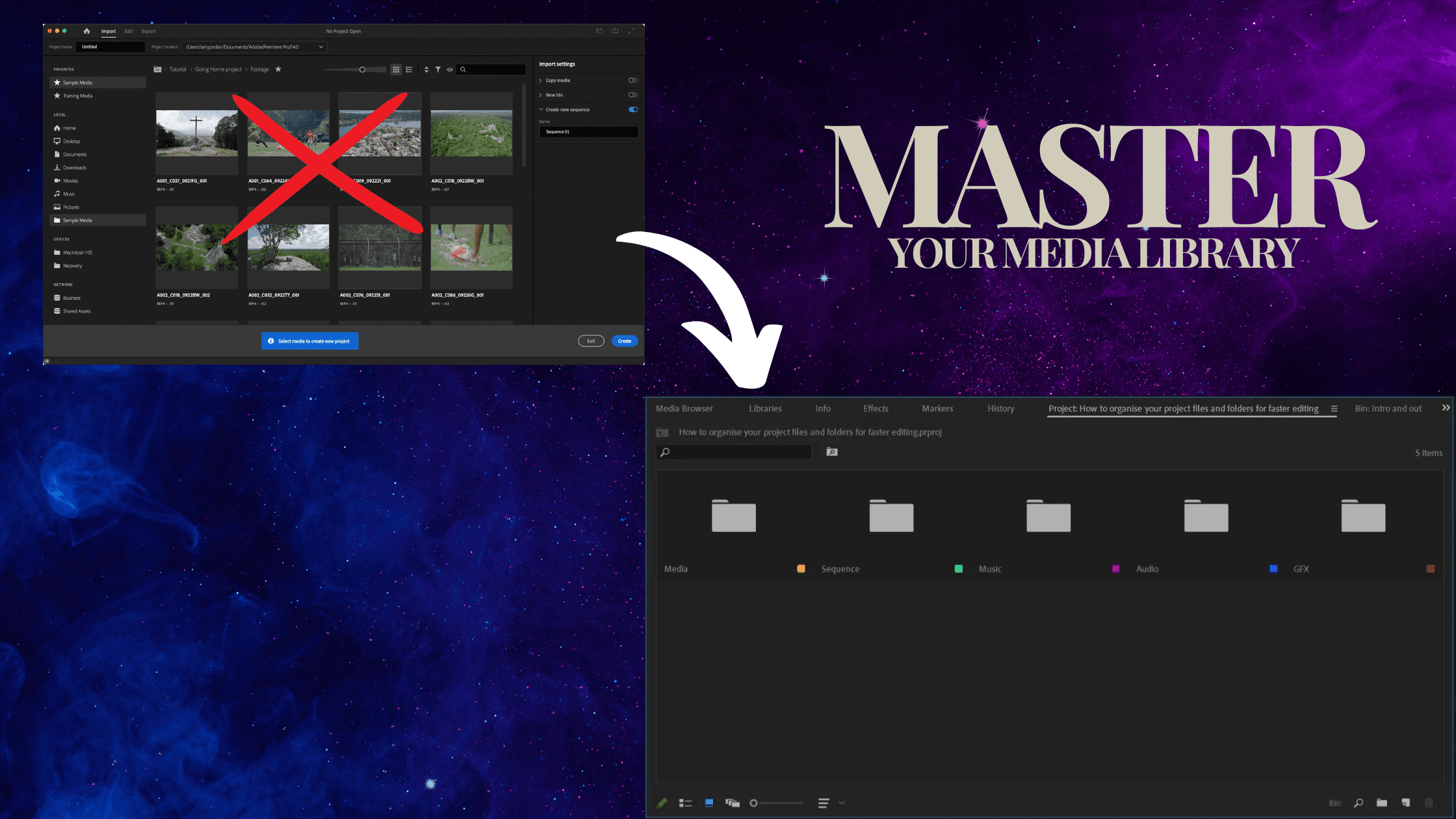The image size is (1456, 819).
Task: Click the Delete trash icon in Project panel
Action: point(1429,803)
